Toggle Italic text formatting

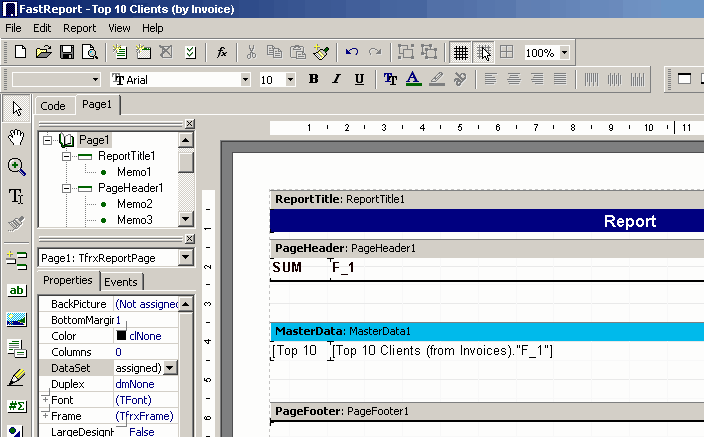336,79
